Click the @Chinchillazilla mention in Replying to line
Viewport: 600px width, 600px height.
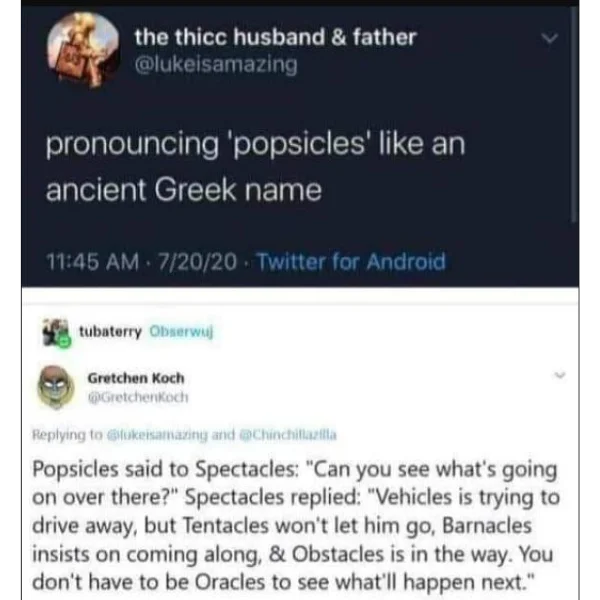[x=288, y=435]
